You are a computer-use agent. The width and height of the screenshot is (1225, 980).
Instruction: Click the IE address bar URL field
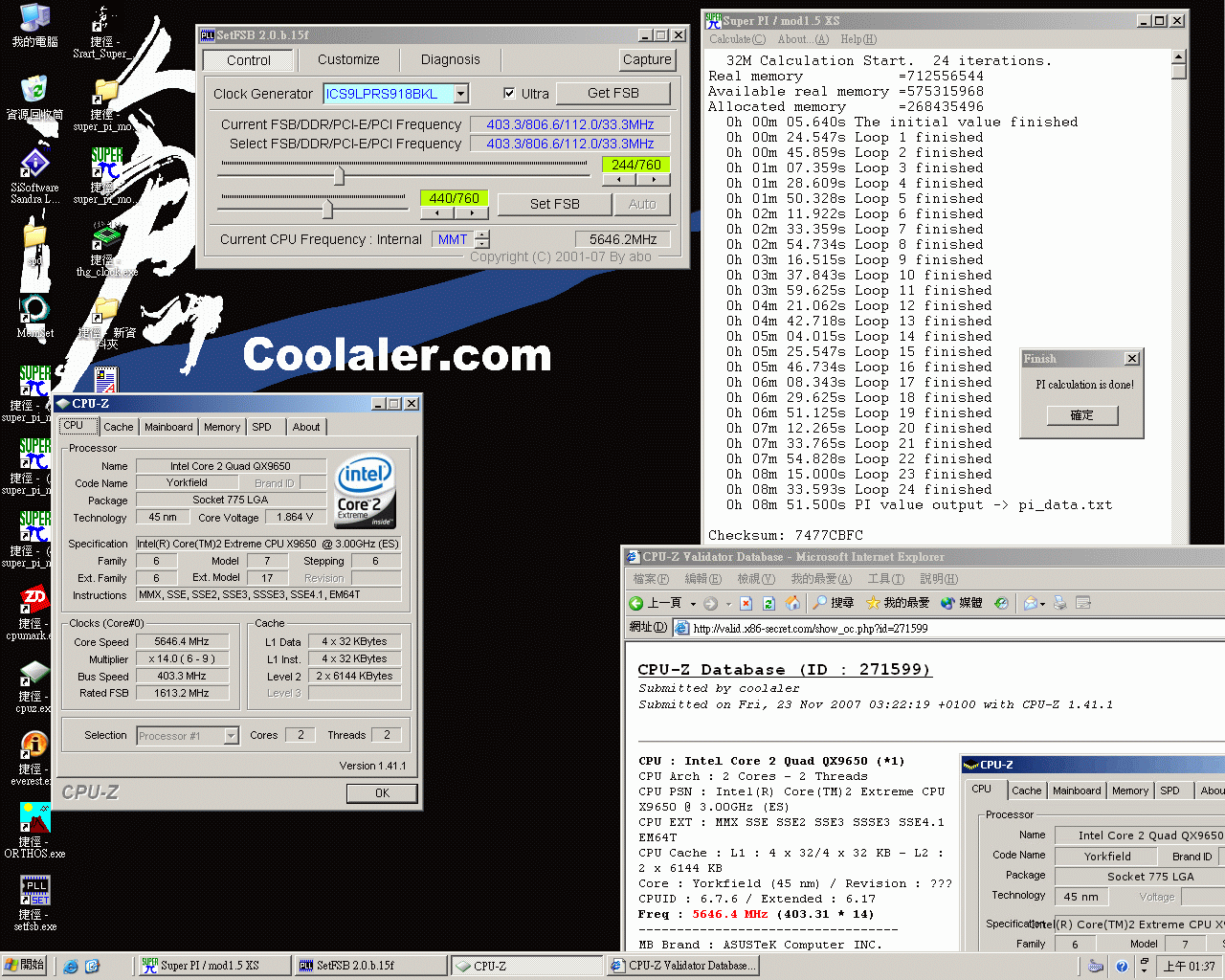(x=947, y=628)
